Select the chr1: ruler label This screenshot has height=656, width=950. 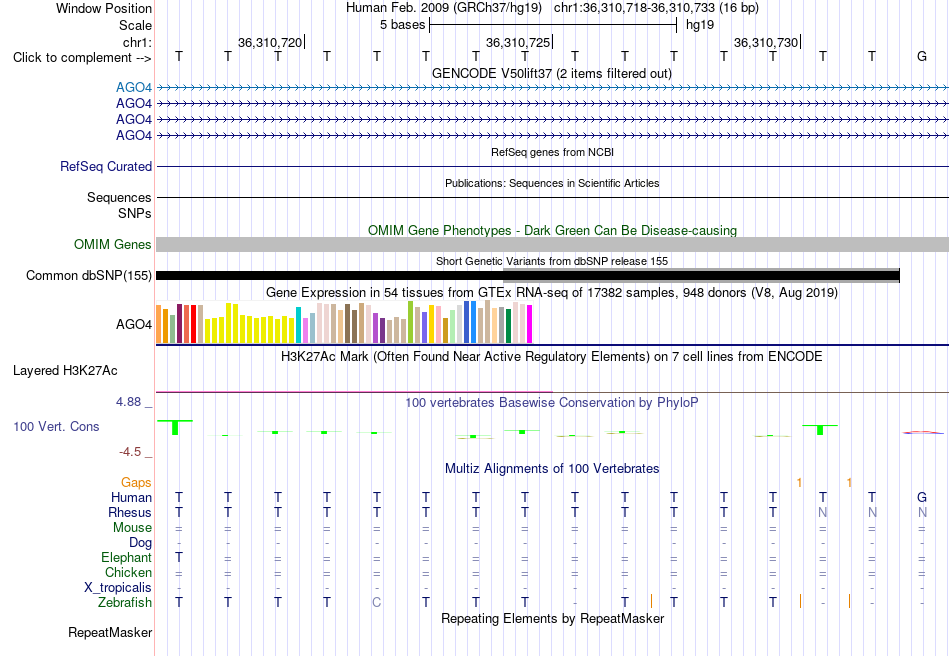click(137, 42)
